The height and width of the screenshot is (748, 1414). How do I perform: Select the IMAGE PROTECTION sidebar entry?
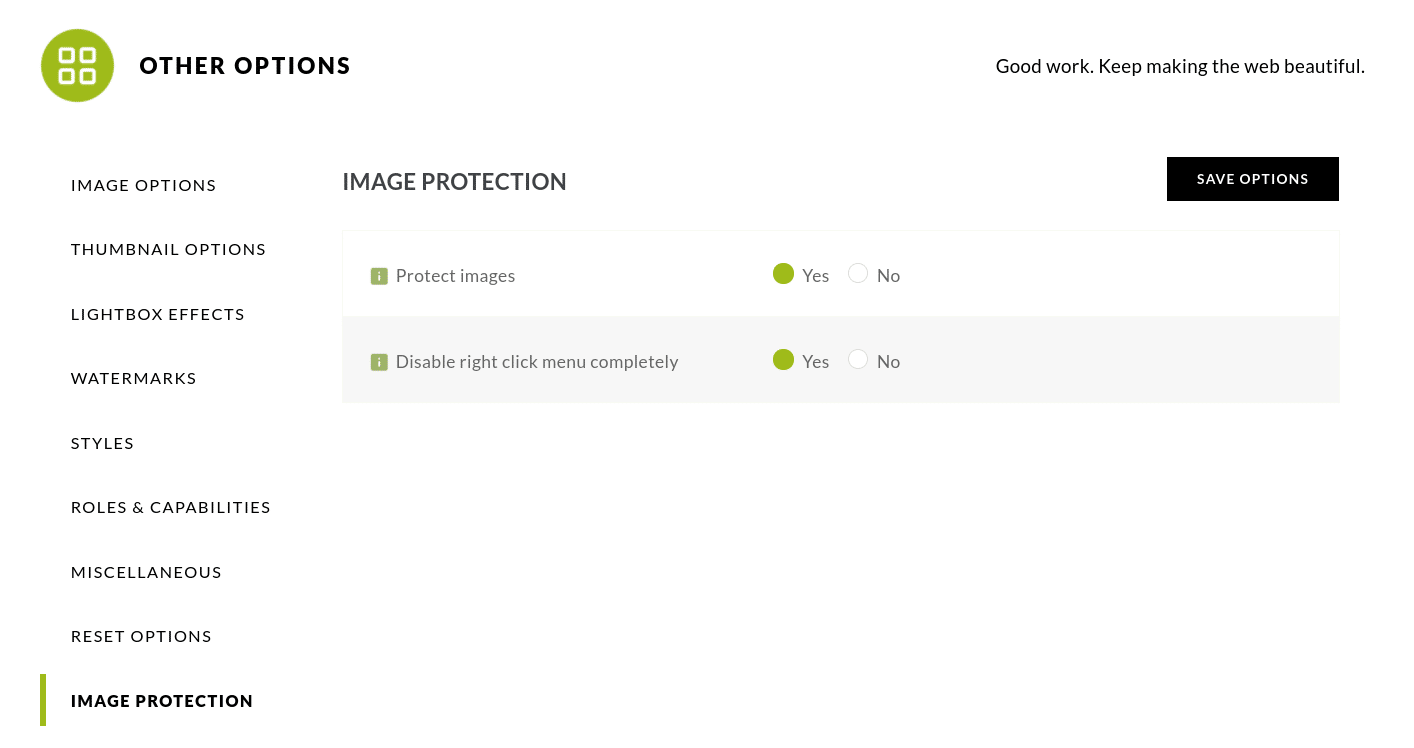click(162, 700)
